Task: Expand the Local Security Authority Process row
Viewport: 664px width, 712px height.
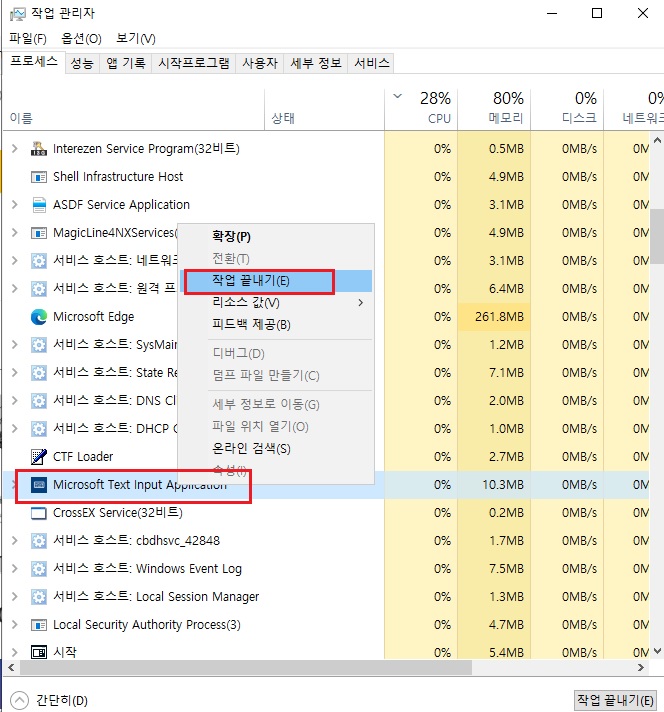Action: point(15,625)
